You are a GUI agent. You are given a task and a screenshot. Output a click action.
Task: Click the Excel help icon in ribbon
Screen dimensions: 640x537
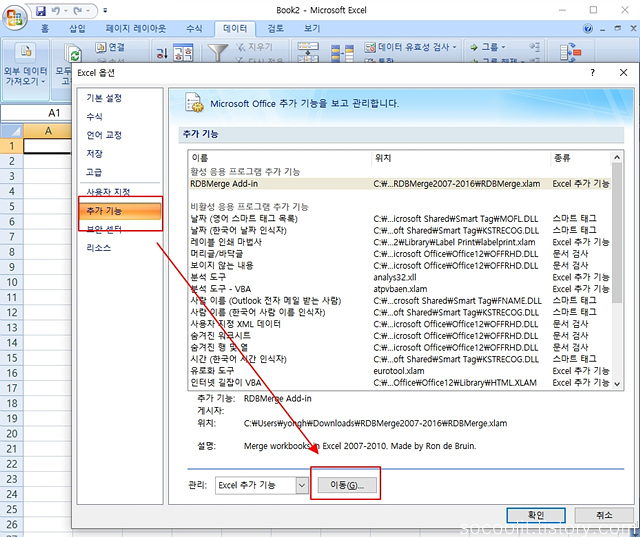pos(588,29)
